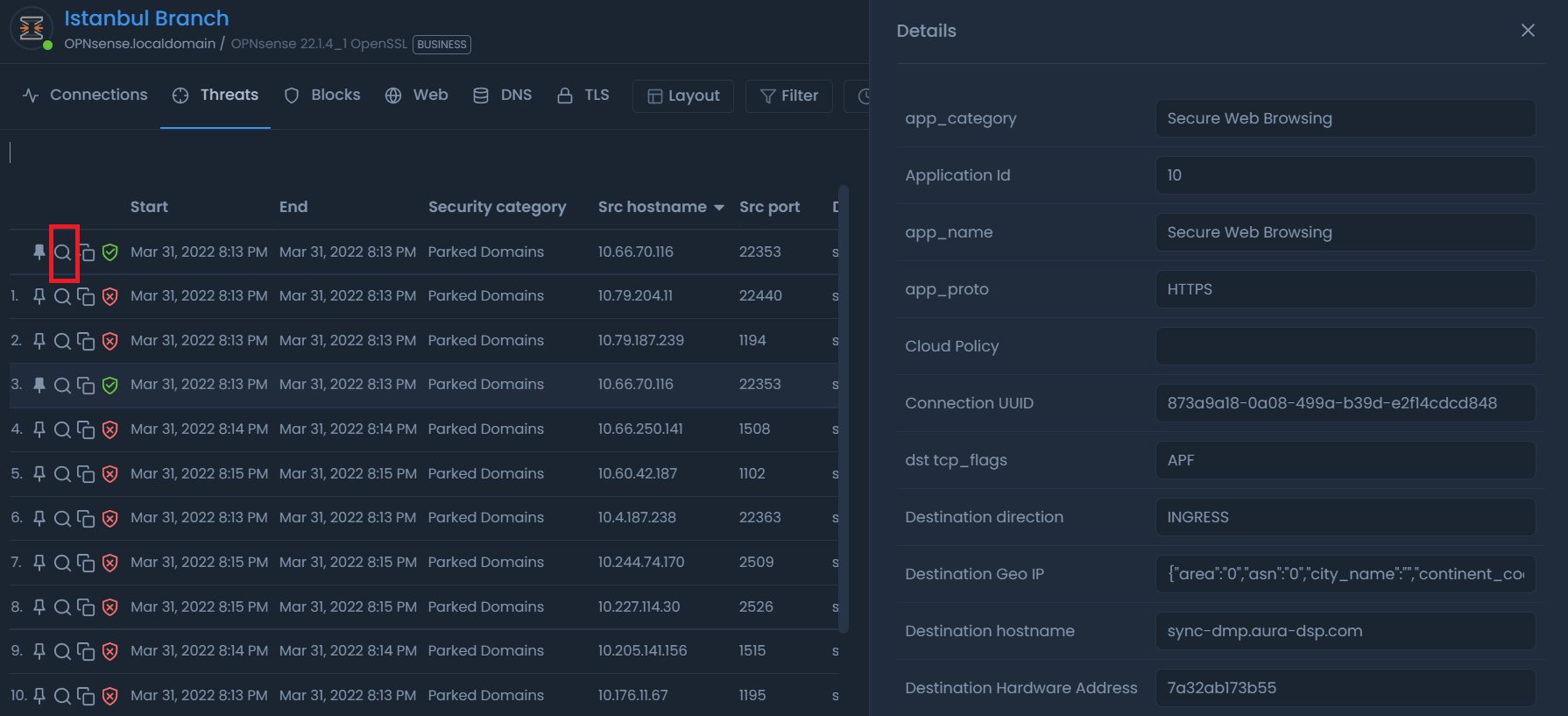The height and width of the screenshot is (716, 1568).
Task: Open details for row 10.79.204.11
Action: (62, 296)
